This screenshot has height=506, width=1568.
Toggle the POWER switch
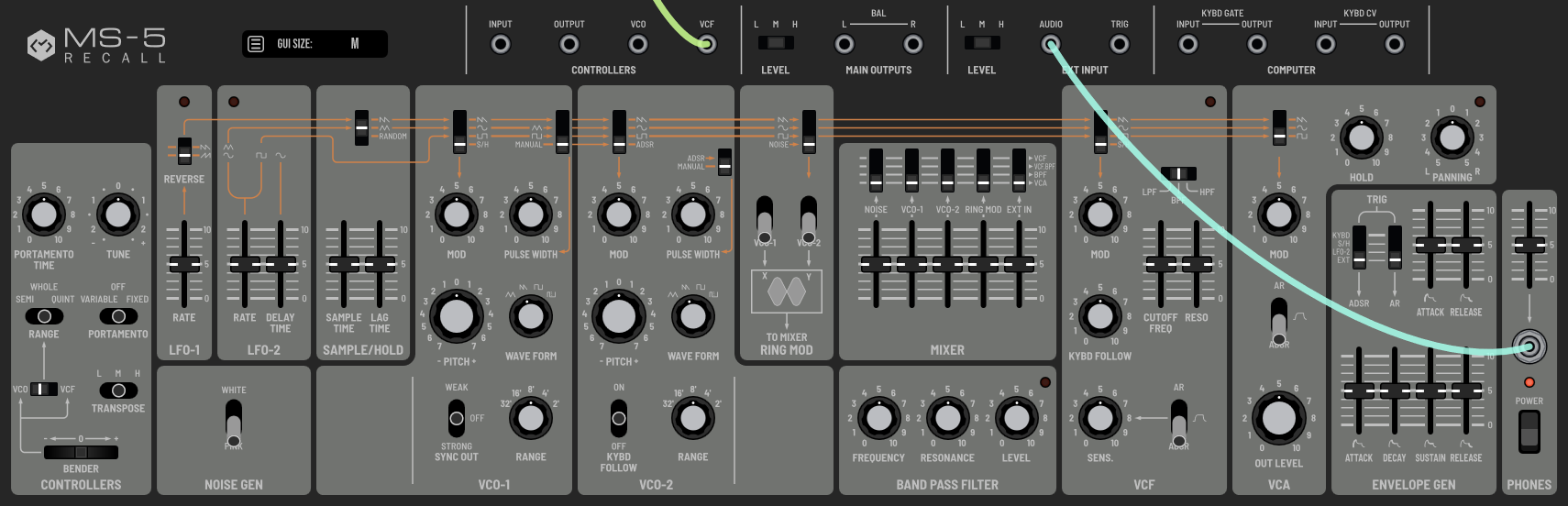point(1529,431)
